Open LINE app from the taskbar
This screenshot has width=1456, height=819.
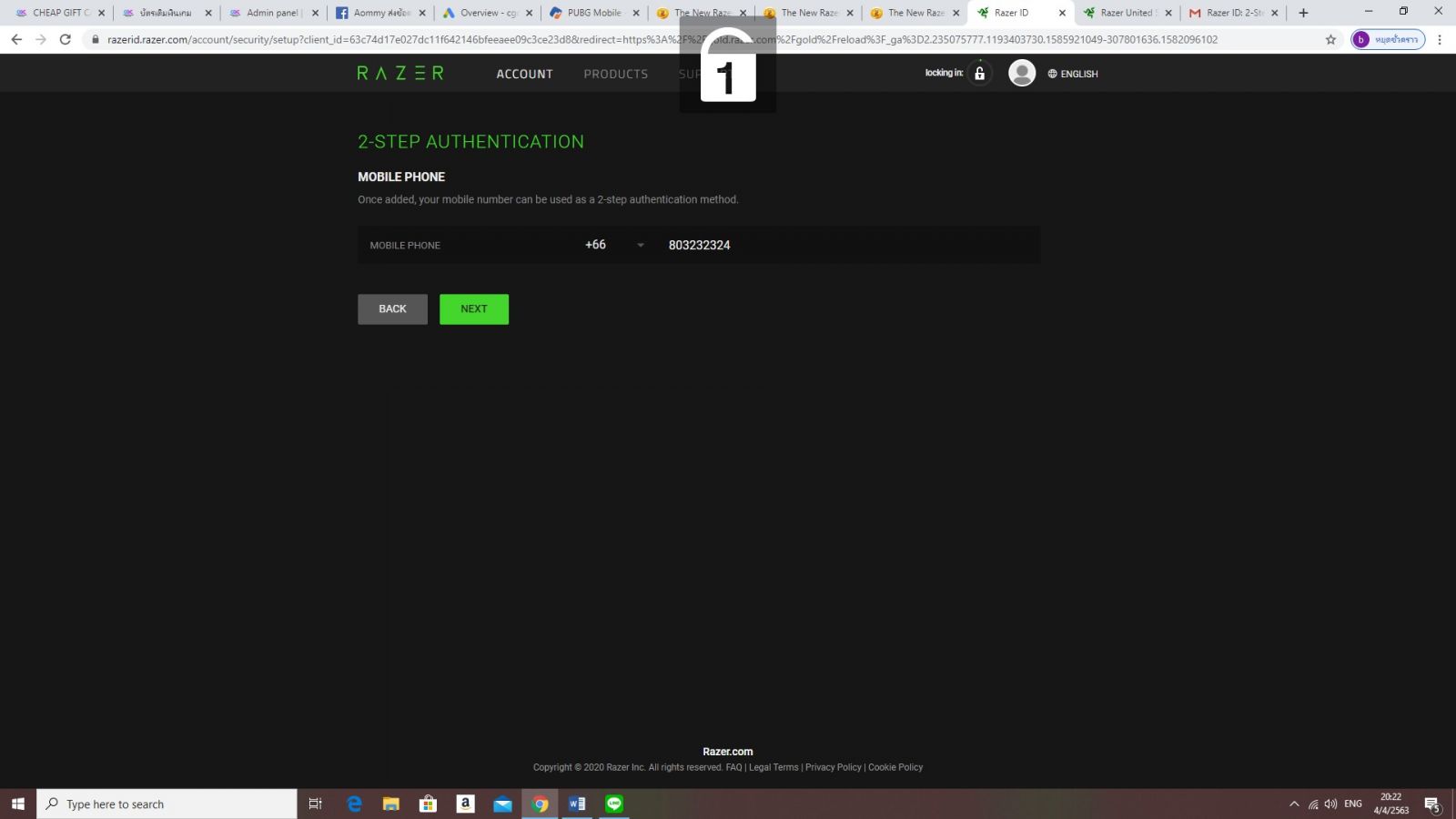tap(614, 804)
